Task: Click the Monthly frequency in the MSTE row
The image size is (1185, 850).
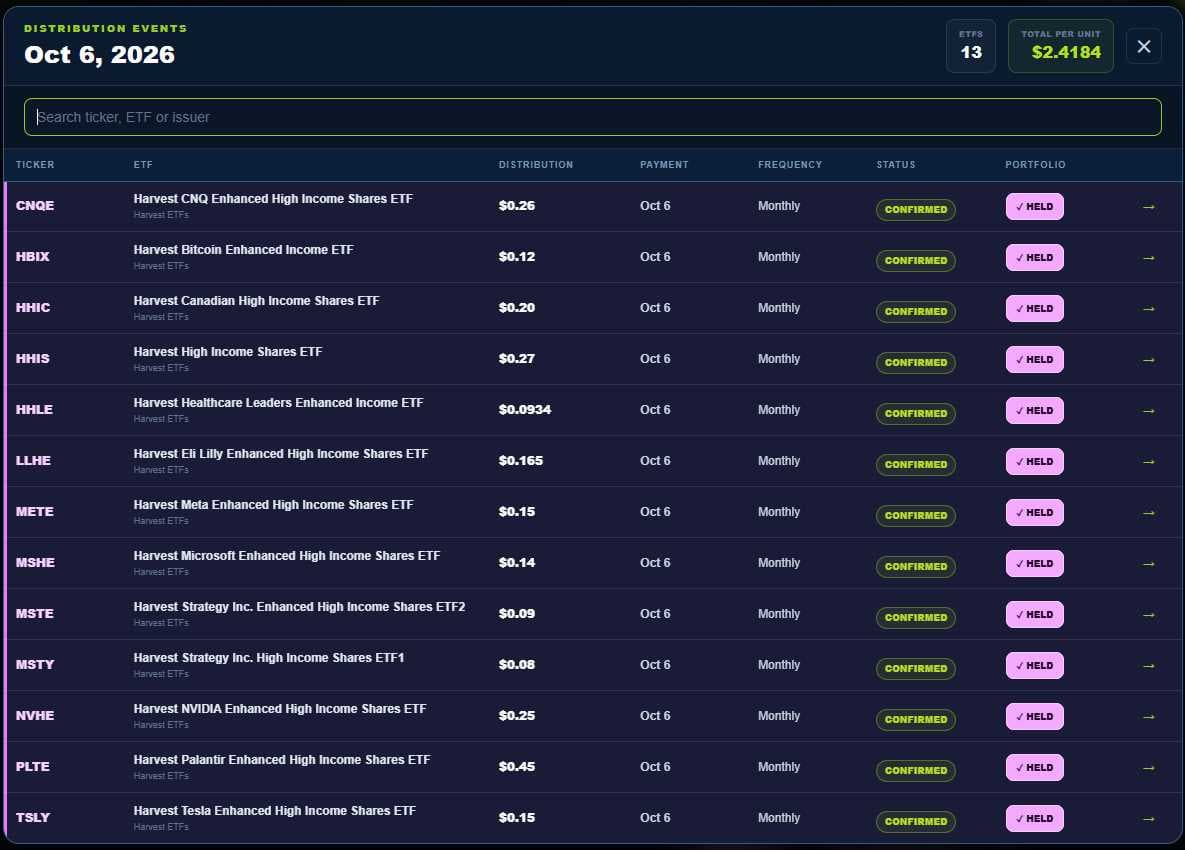Action: [x=778, y=614]
